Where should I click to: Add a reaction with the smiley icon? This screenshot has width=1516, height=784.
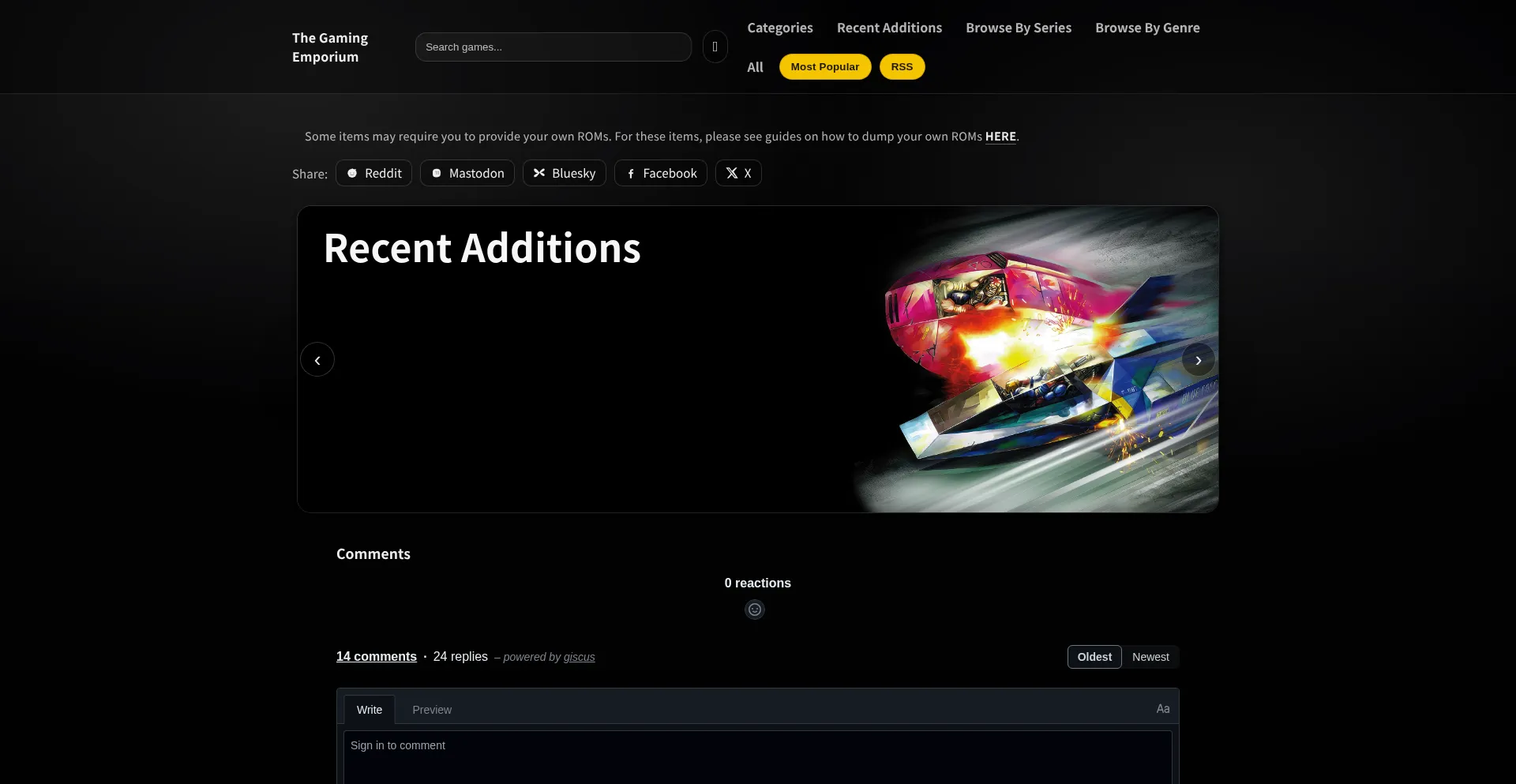coord(755,610)
